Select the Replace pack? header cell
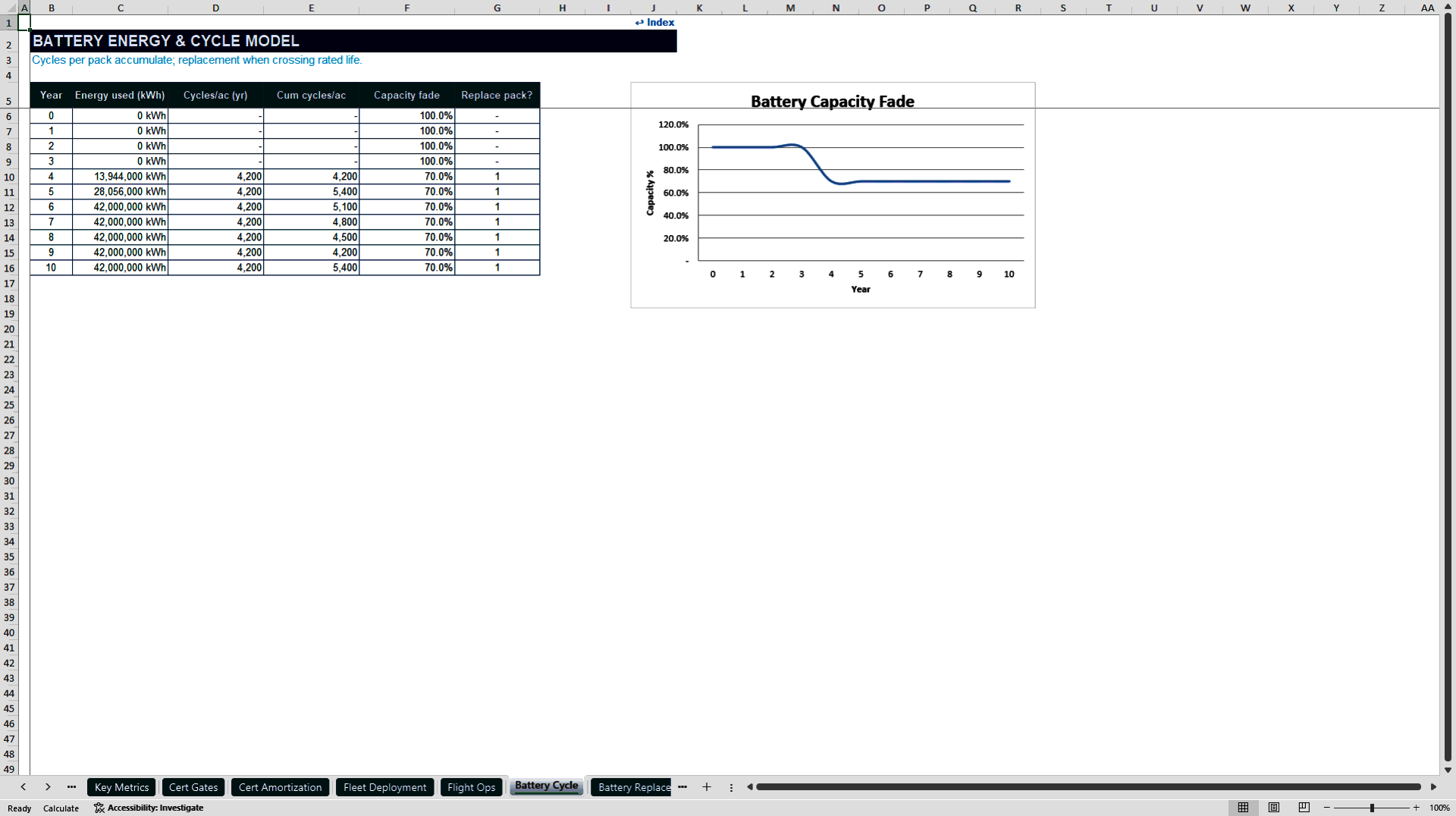The width and height of the screenshot is (1456, 816). pyautogui.click(x=497, y=95)
